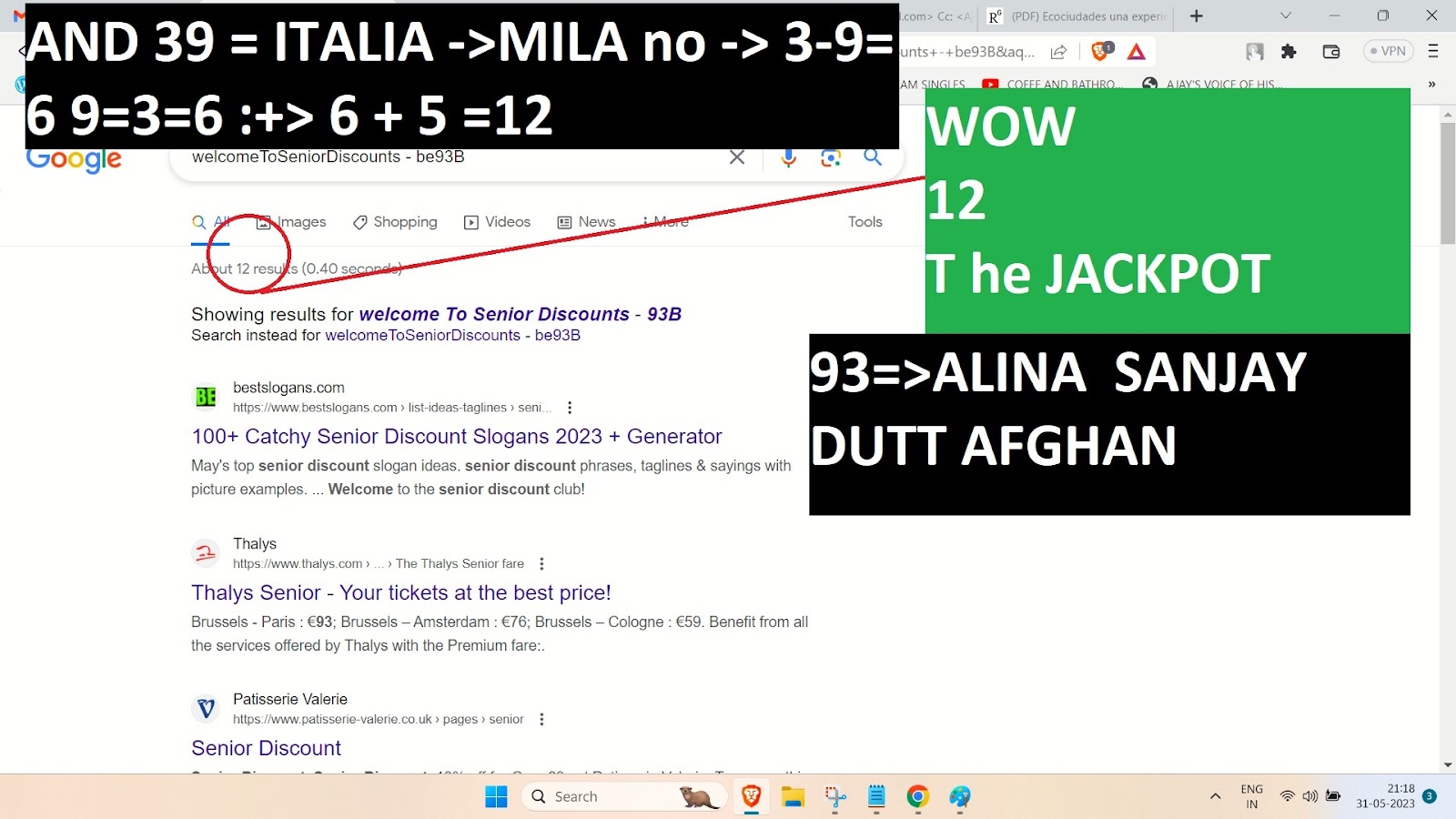Expand hidden bookmarks with double chevron

click(1431, 84)
